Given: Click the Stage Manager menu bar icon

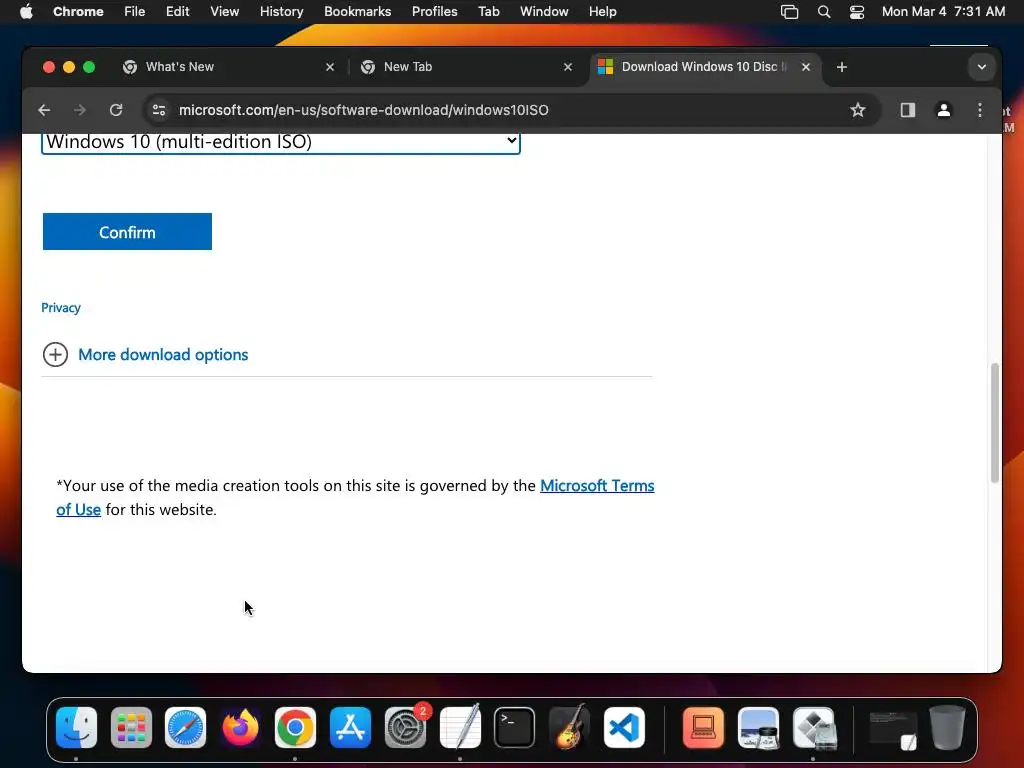Looking at the screenshot, I should [x=790, y=12].
